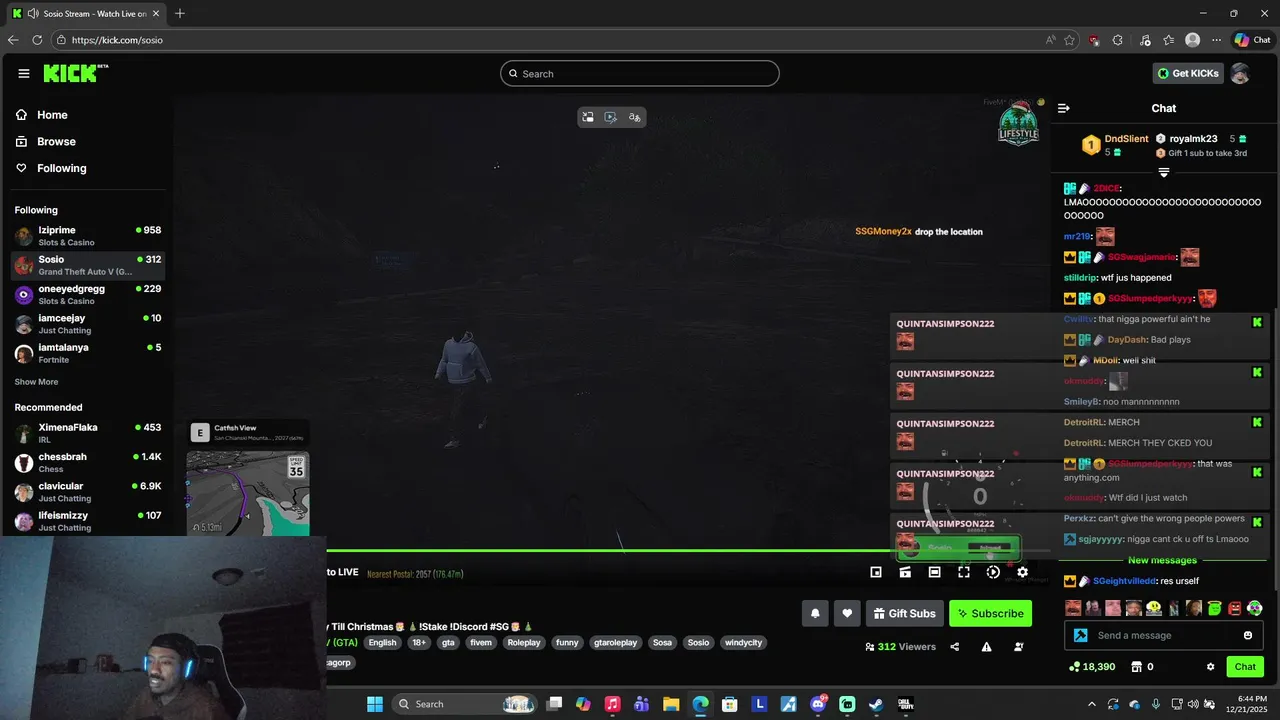Viewport: 1280px width, 720px height.
Task: Click first icon in video overlay toolbar
Action: click(x=587, y=117)
